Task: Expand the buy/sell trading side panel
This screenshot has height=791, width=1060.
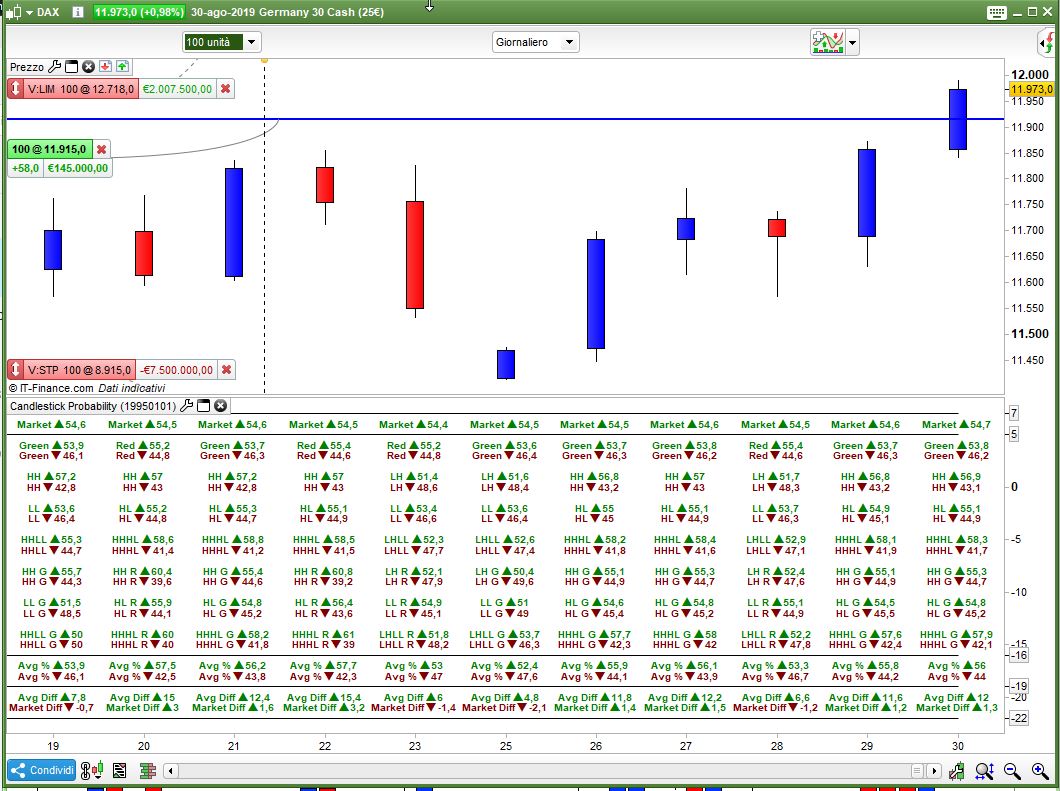Action: [1047, 43]
